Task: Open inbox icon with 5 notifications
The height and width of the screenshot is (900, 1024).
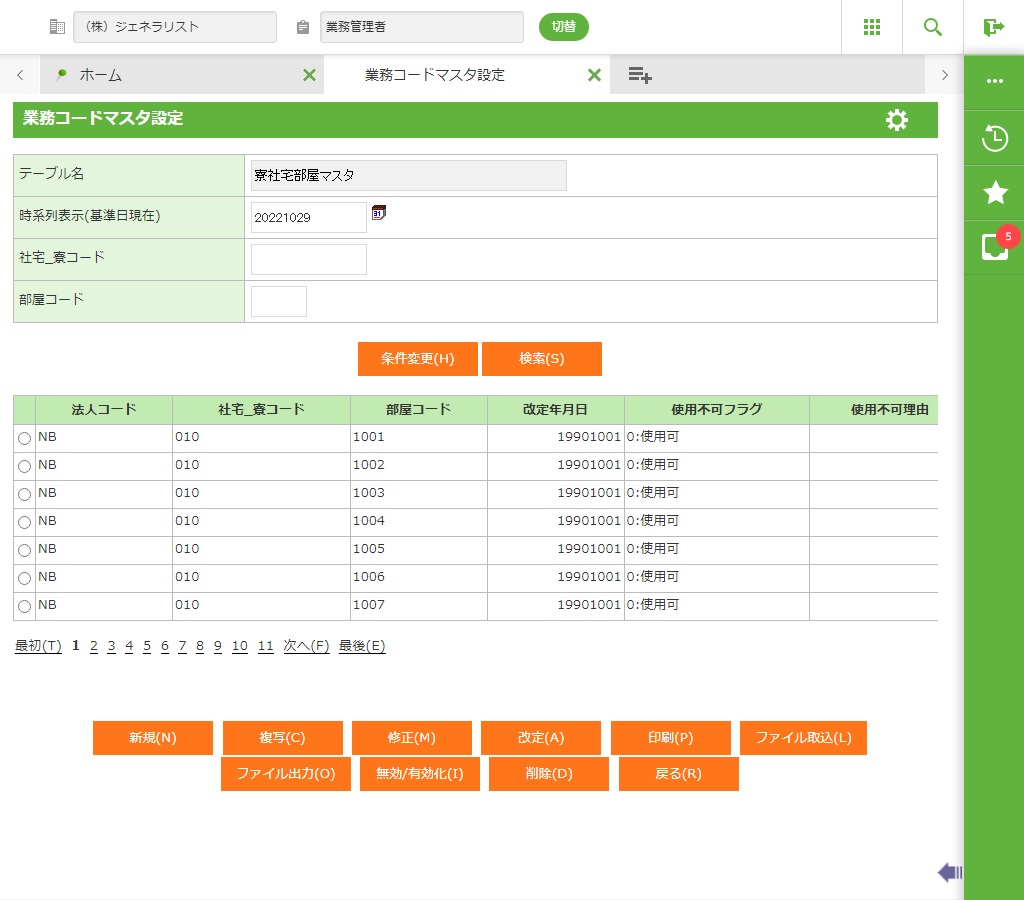Action: [994, 247]
